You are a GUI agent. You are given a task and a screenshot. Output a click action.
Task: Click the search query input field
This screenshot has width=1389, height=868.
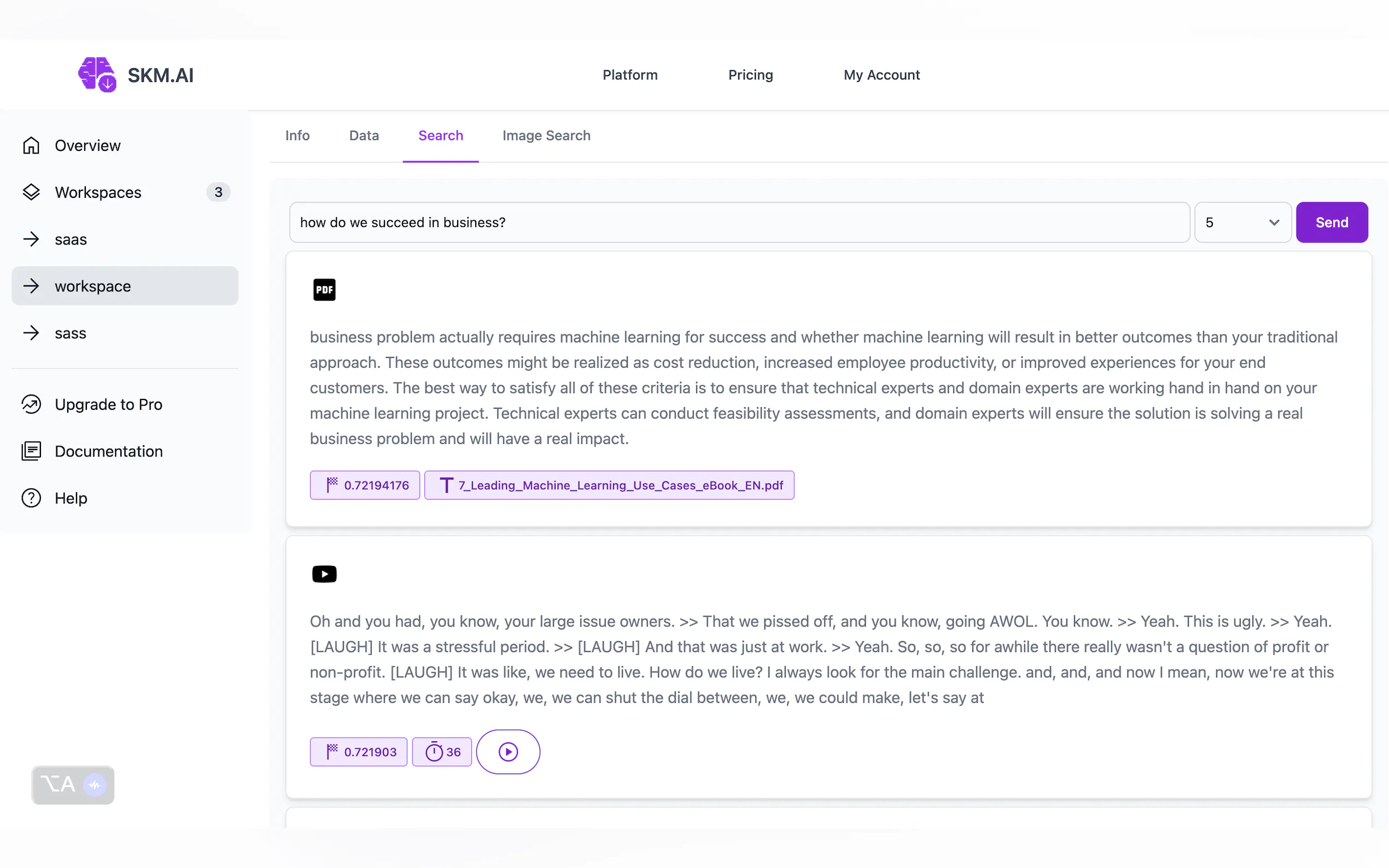[x=738, y=223]
